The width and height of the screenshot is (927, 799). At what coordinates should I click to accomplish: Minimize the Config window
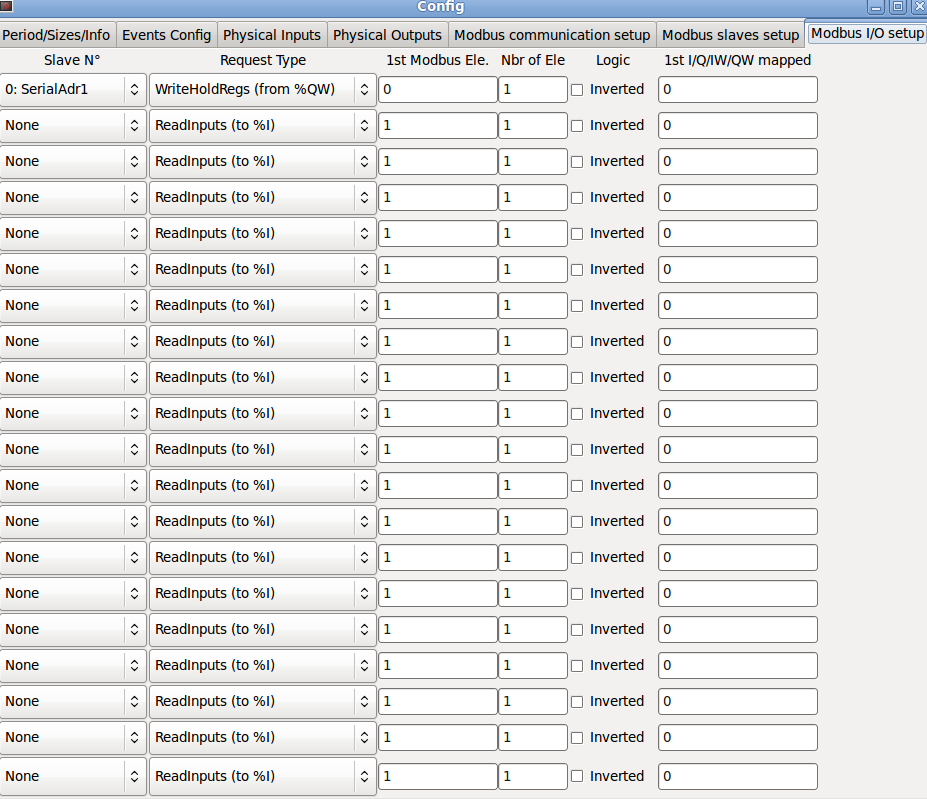(x=876, y=7)
